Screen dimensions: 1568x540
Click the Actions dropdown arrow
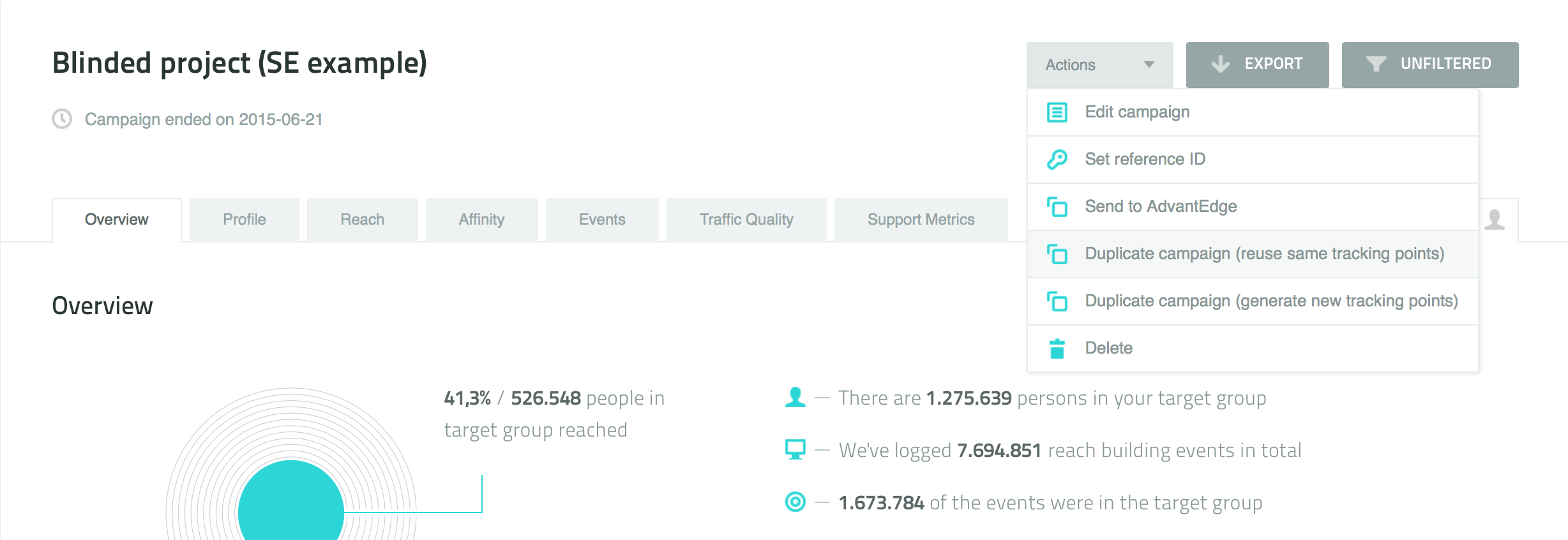1149,64
